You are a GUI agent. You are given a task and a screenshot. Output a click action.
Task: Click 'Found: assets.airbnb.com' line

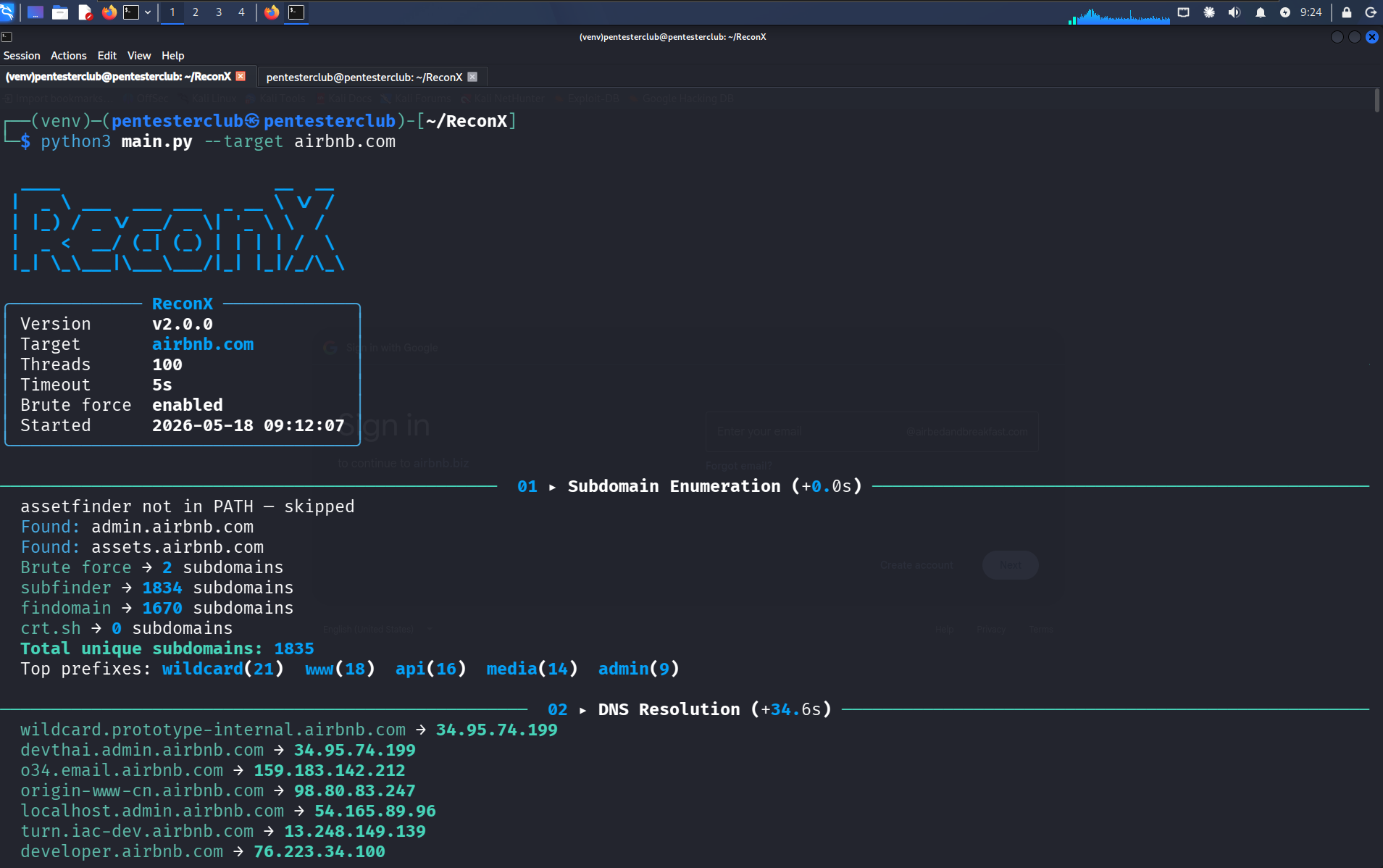click(142, 547)
